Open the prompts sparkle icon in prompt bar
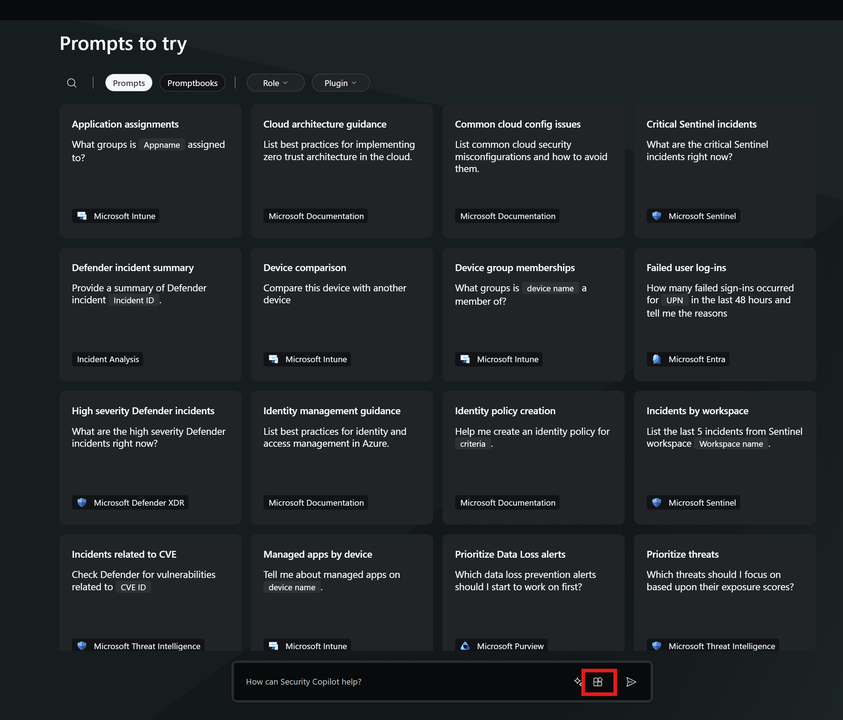843x720 pixels. [x=578, y=681]
